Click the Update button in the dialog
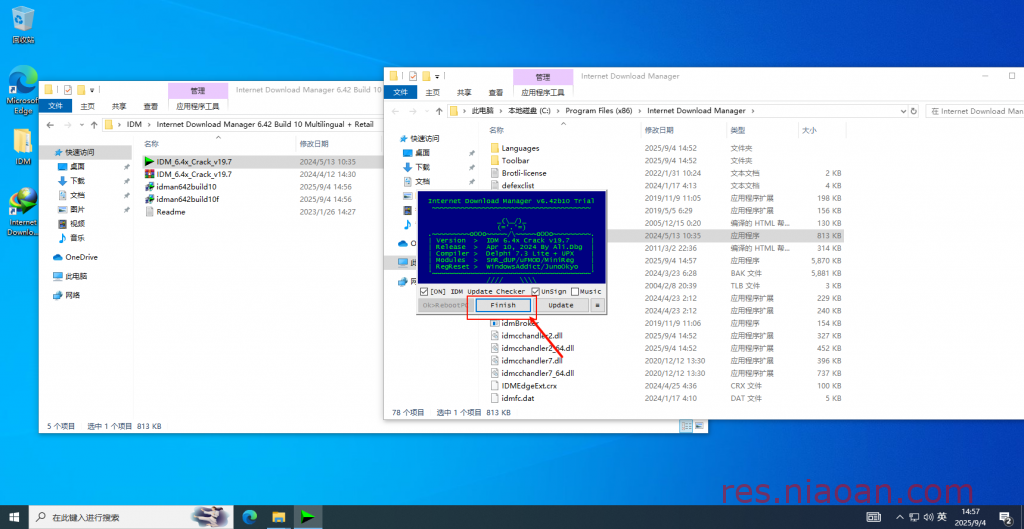Image resolution: width=1024 pixels, height=529 pixels. point(561,306)
